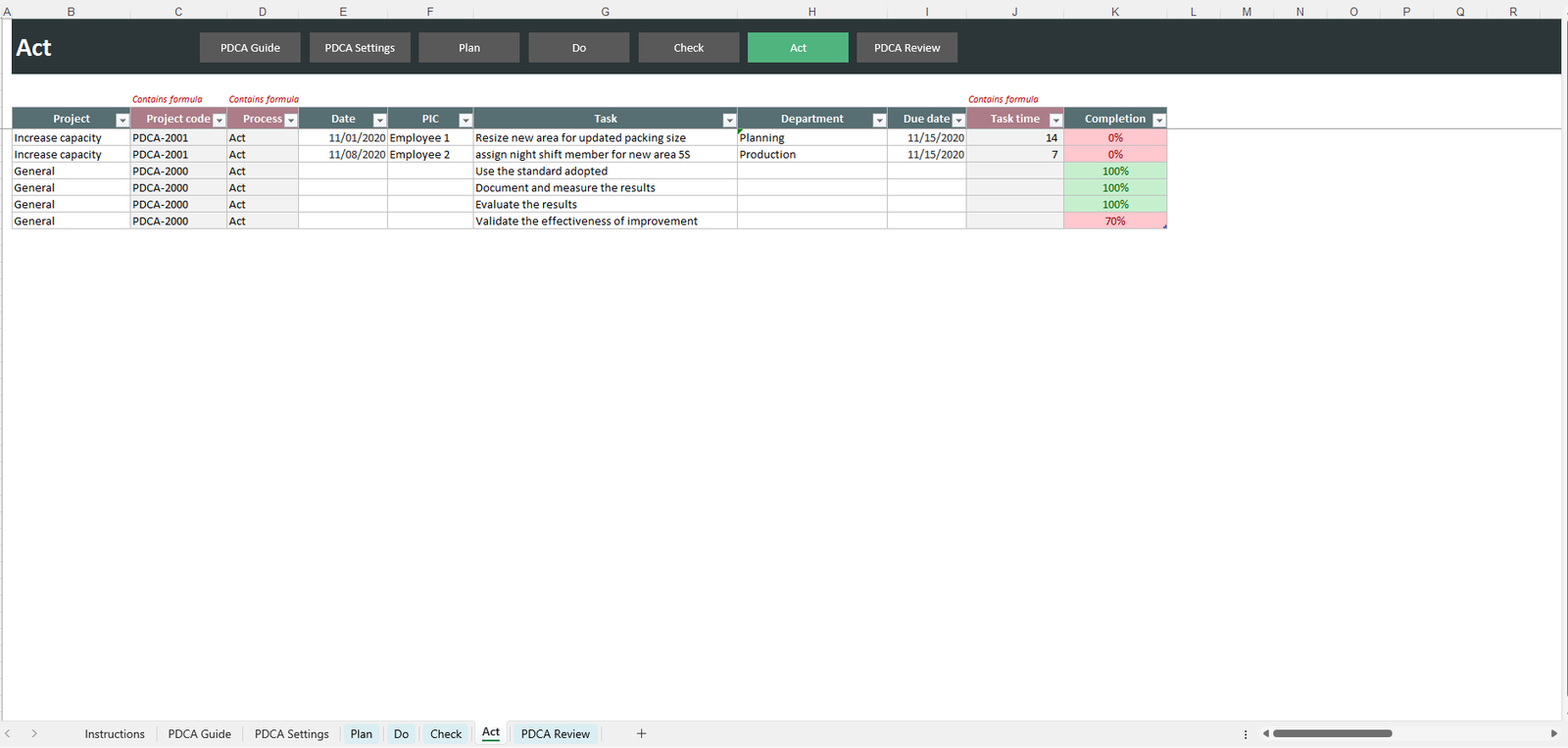Open the Department filter dropdown
Image resolution: width=1568 pixels, height=748 pixels.
pyautogui.click(x=879, y=120)
